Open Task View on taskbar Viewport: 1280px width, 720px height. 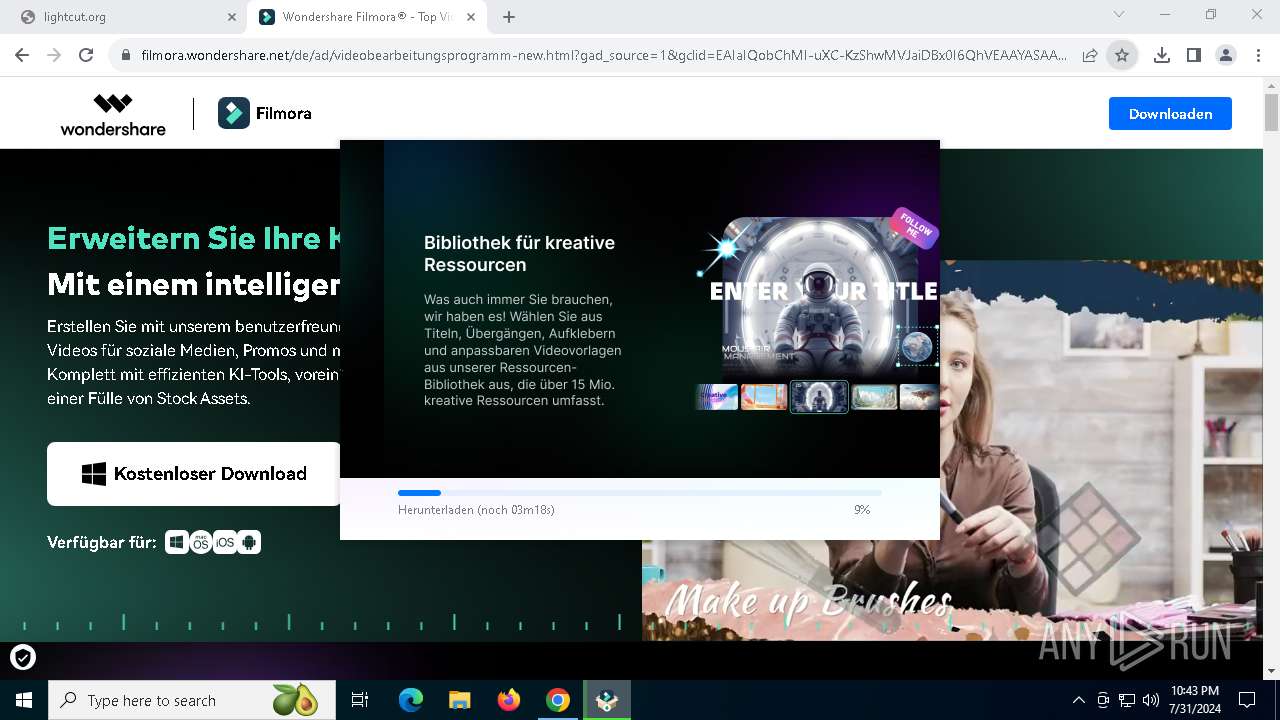(x=360, y=700)
